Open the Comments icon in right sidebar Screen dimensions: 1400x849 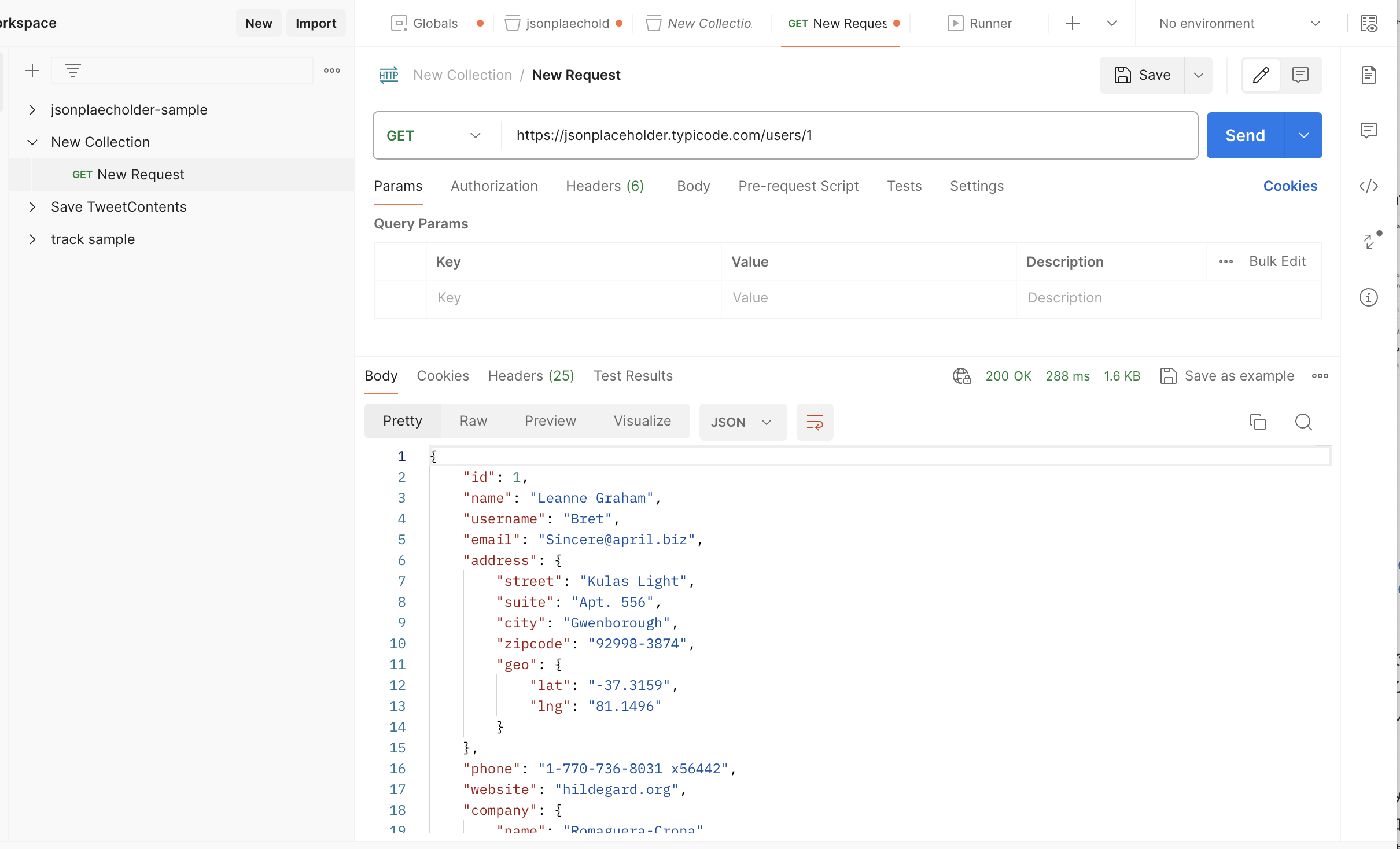(1369, 131)
